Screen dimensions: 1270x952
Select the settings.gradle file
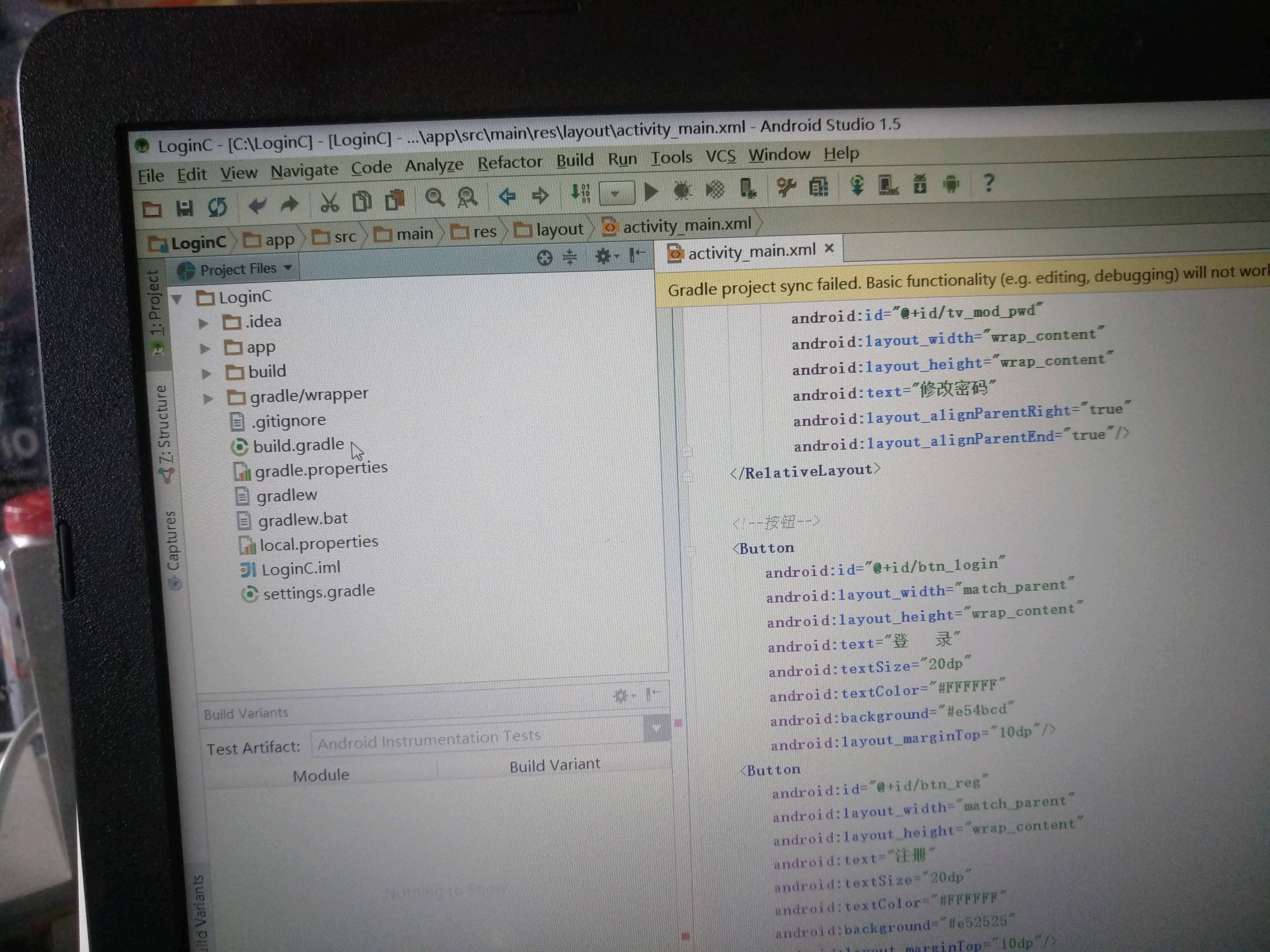308,592
